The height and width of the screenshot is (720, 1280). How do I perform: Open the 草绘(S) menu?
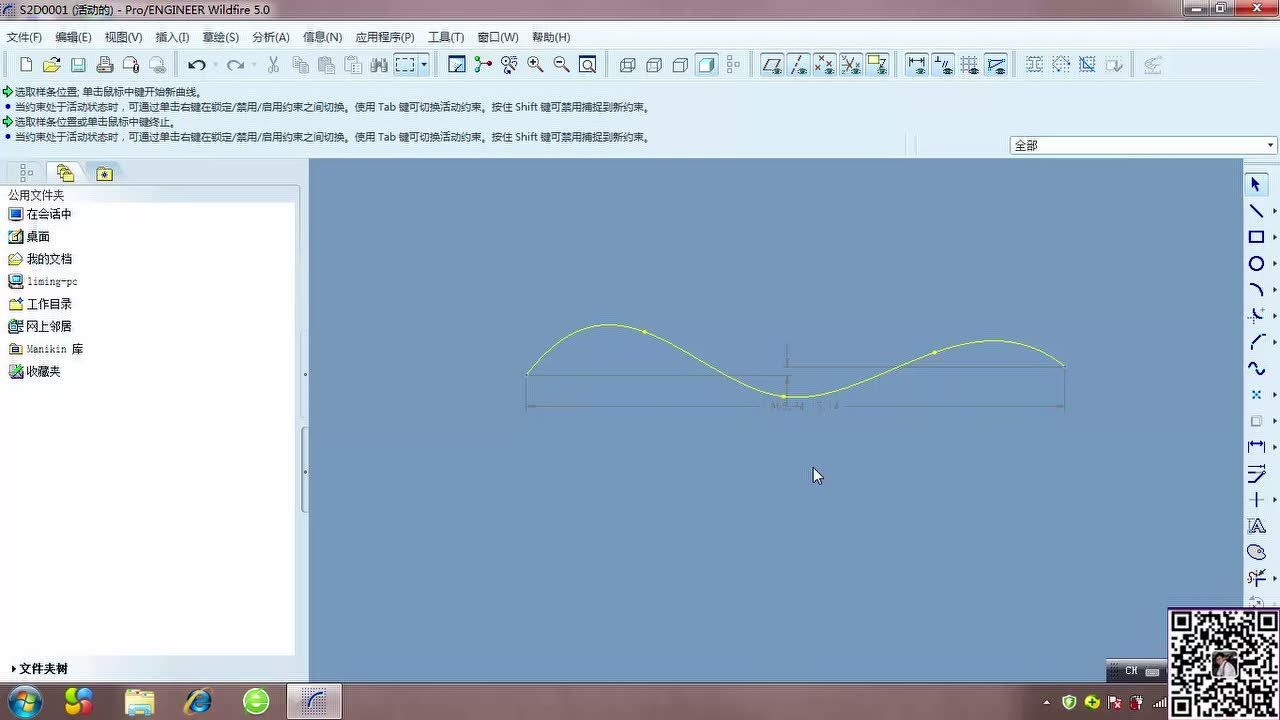click(x=220, y=37)
